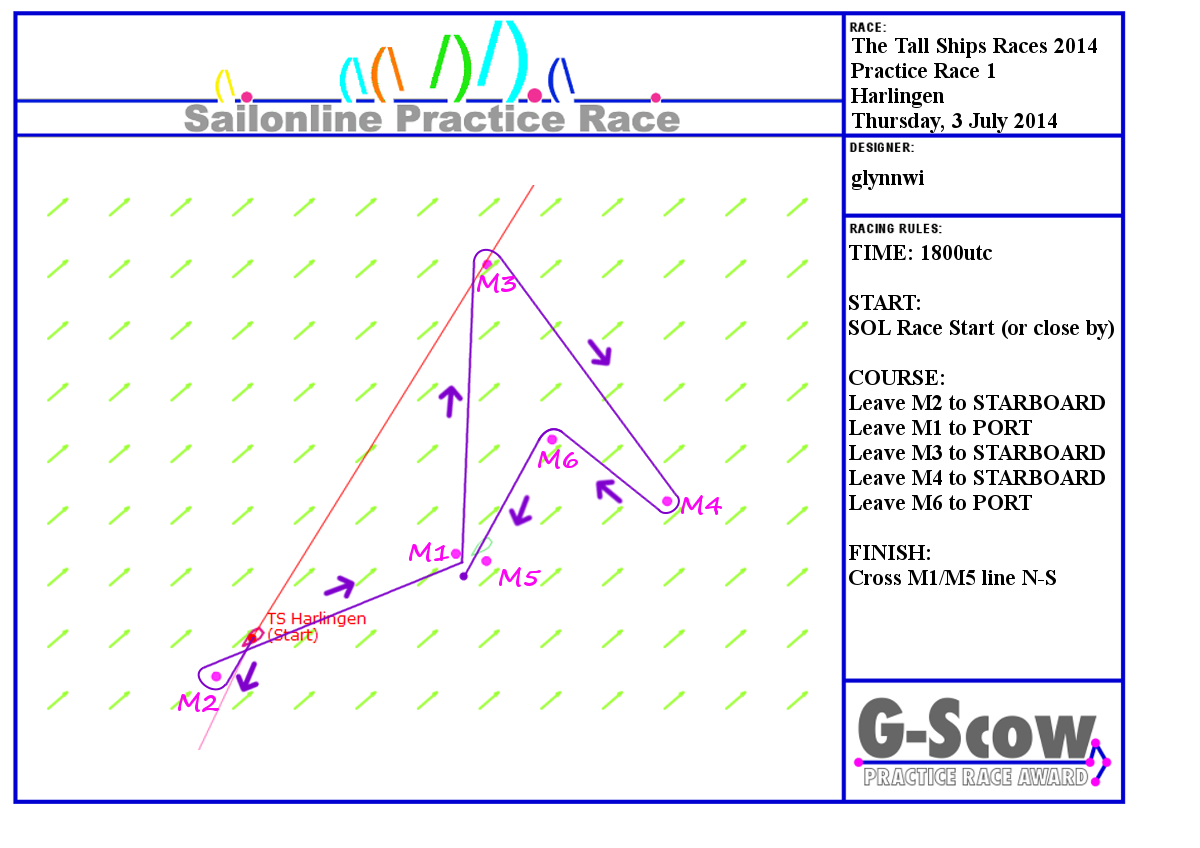This screenshot has width=1200, height=848.
Task: Click the M5 mark label
Action: (519, 577)
